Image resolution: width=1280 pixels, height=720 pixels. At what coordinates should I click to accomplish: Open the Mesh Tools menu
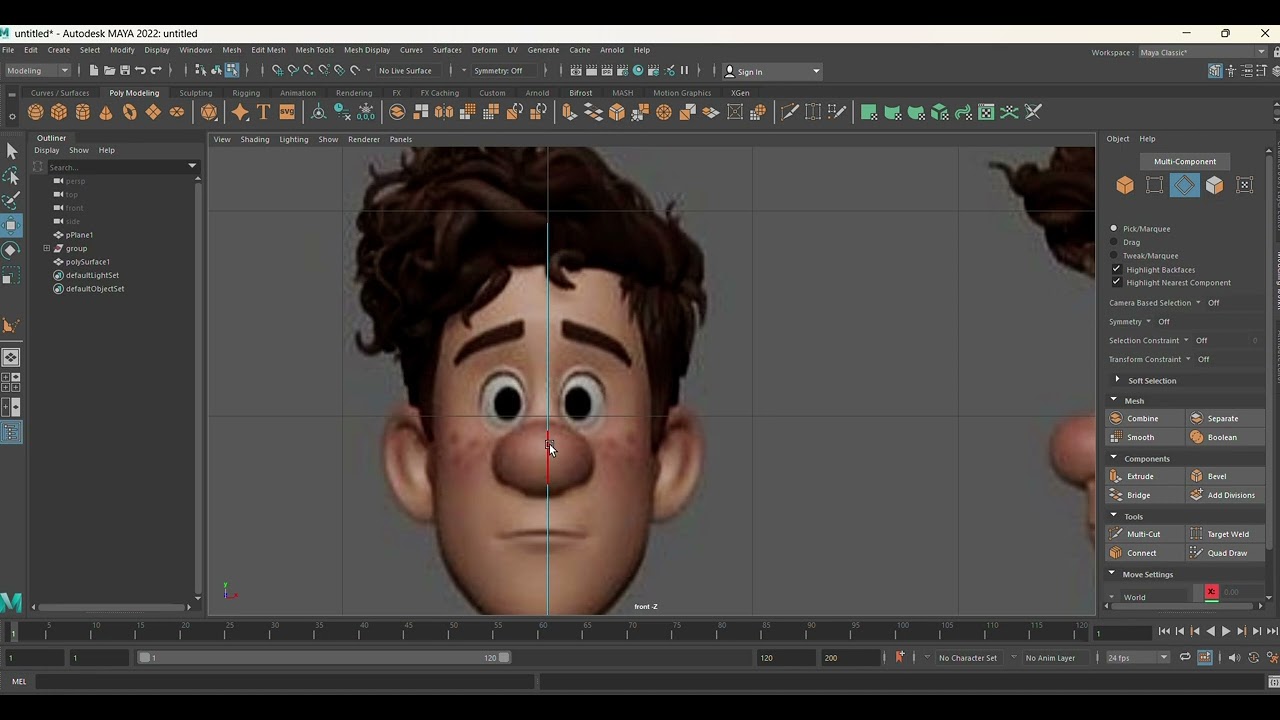point(314,50)
